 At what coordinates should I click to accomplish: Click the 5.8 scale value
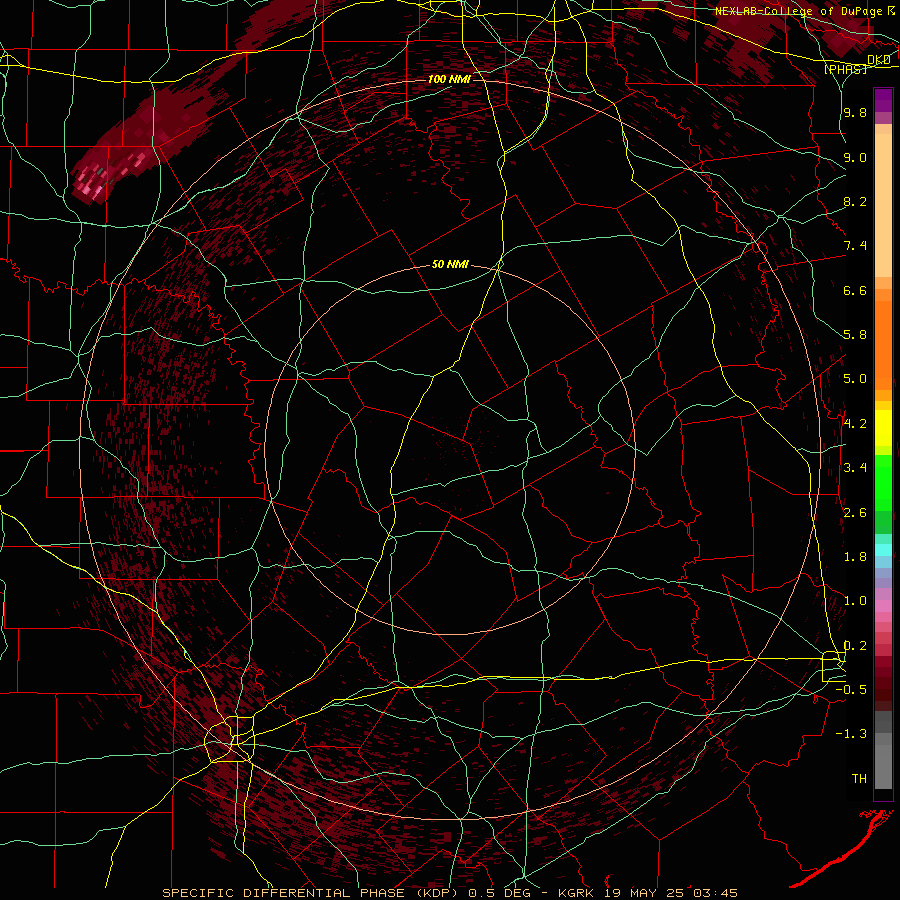[855, 335]
